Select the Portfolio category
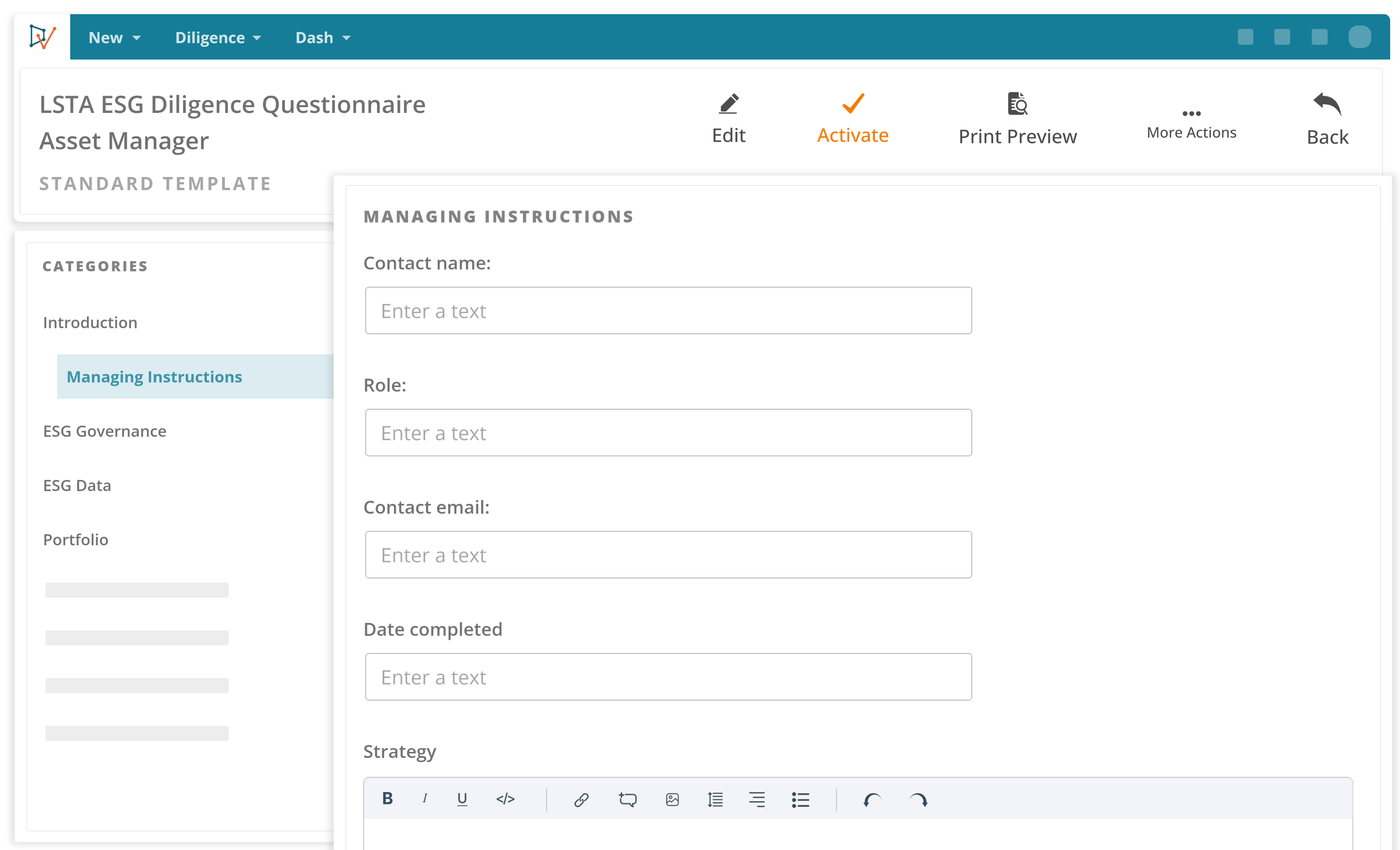This screenshot has height=850, width=1400. (x=76, y=540)
